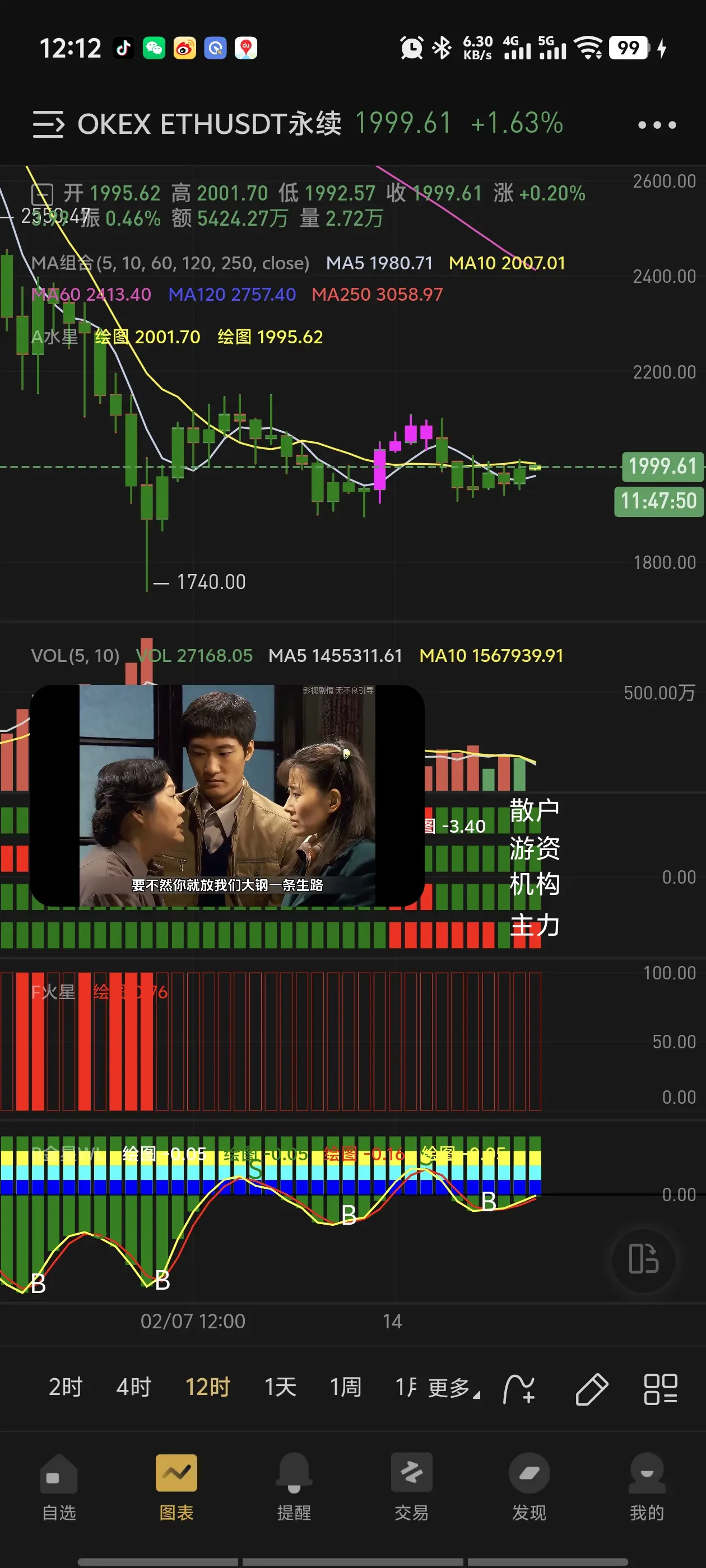Tap the MA组合 indicator settings label

pos(170,263)
